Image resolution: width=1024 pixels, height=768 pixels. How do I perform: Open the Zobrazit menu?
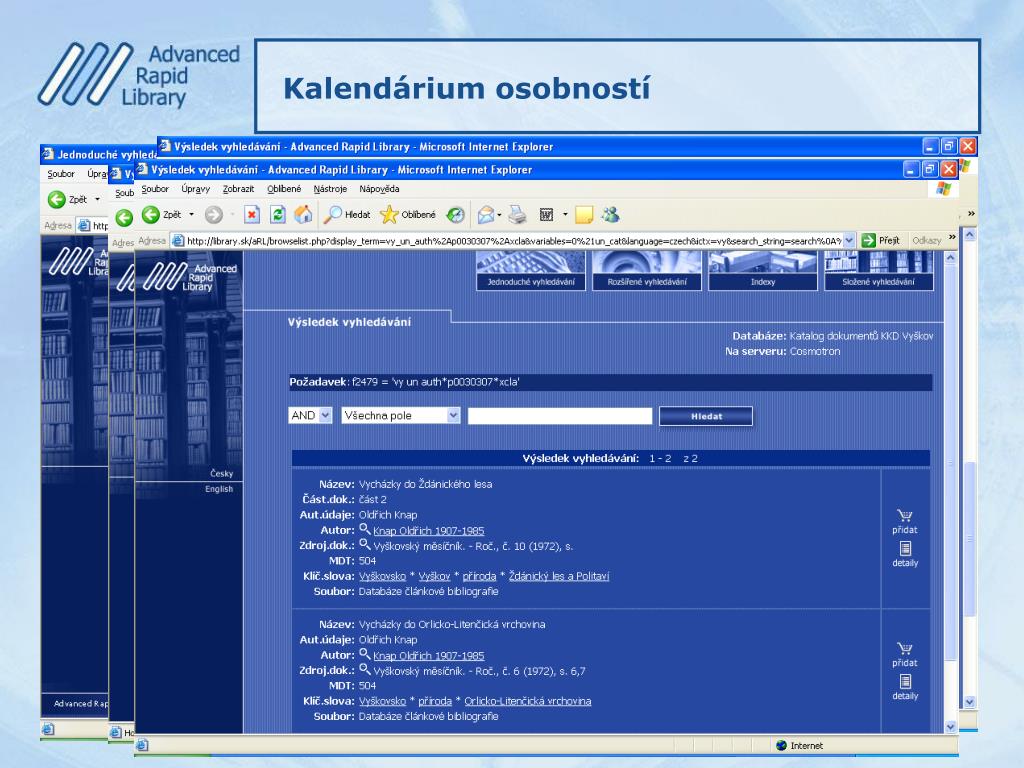coord(238,189)
